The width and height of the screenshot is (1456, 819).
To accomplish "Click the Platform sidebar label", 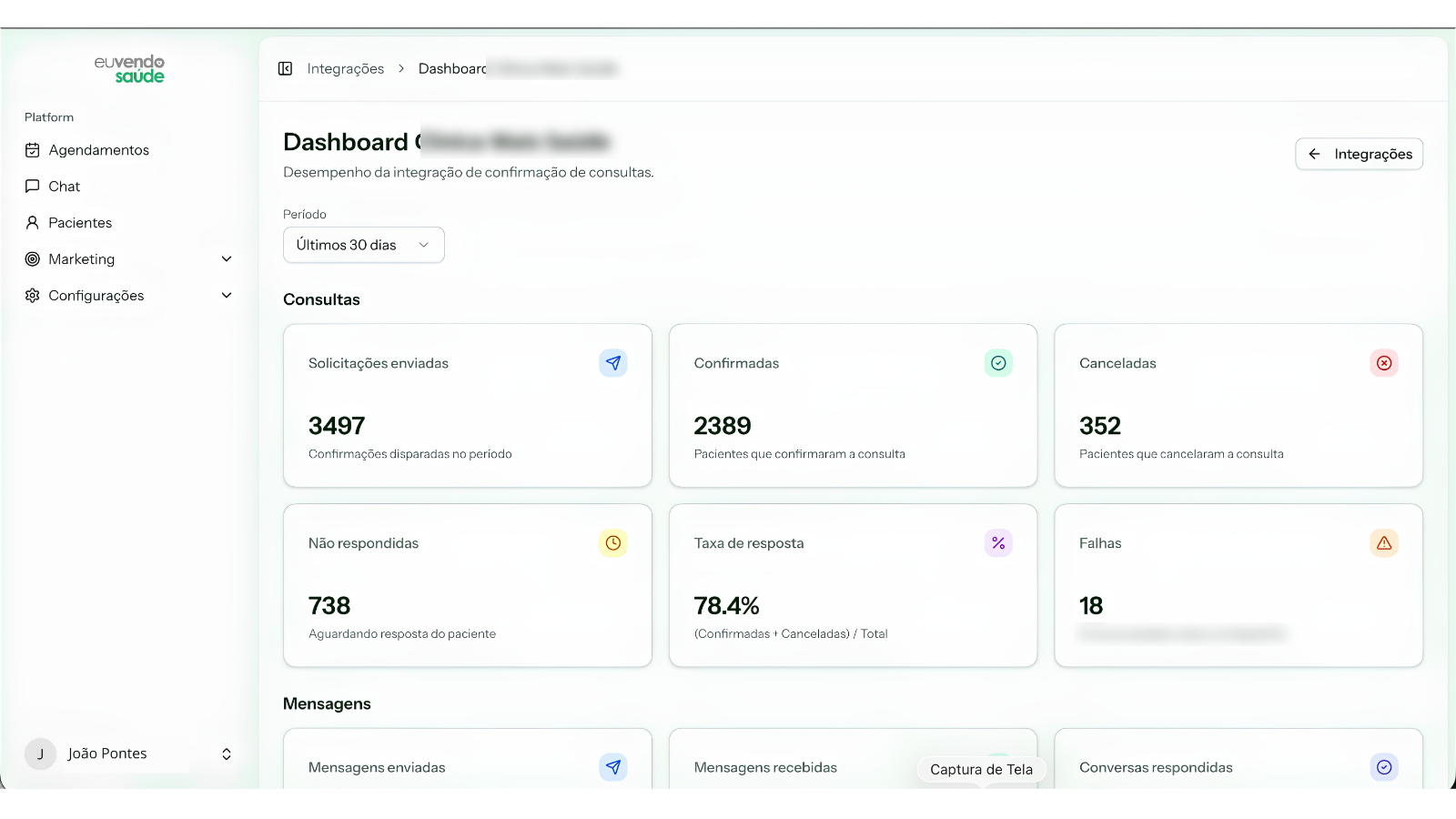I will [x=49, y=117].
